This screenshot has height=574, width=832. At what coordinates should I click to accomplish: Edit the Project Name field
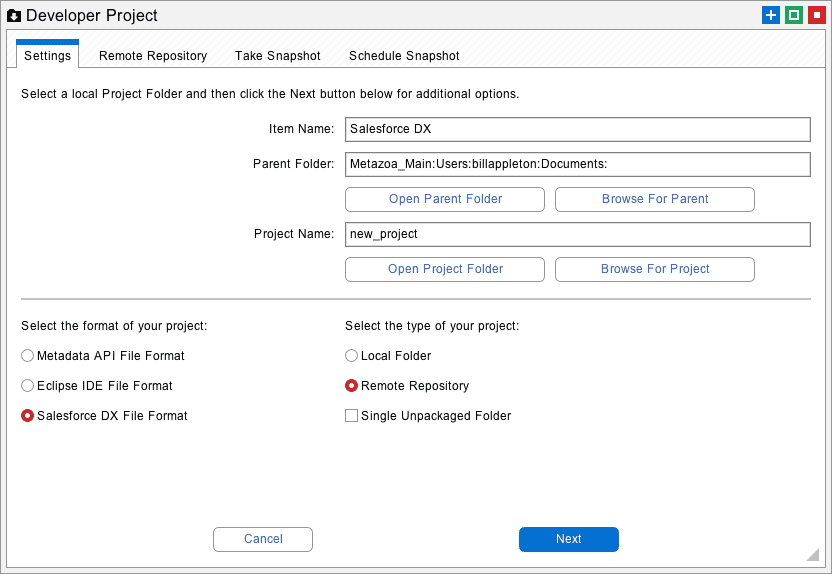577,234
